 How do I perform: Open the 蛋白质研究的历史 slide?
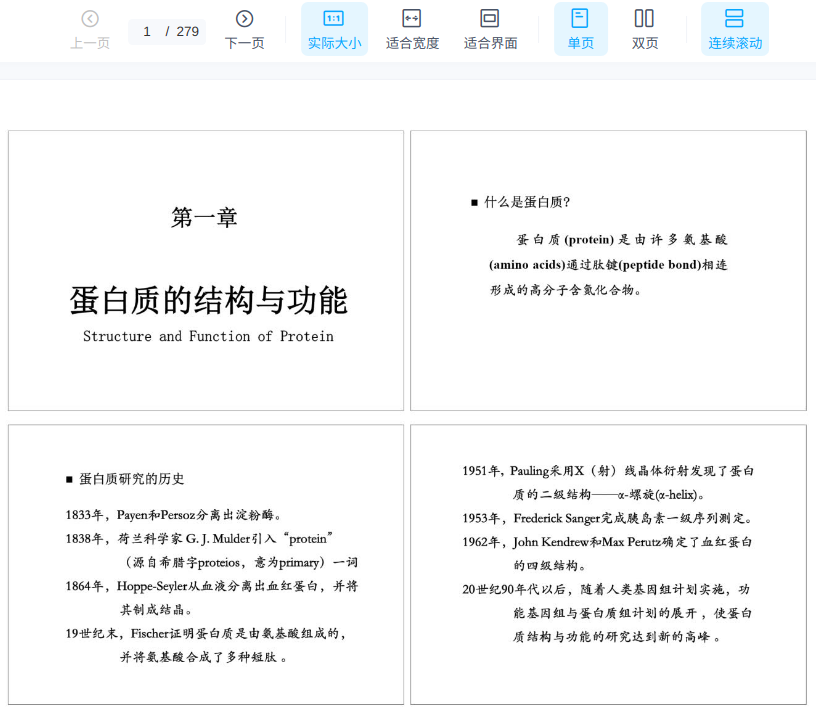point(206,564)
